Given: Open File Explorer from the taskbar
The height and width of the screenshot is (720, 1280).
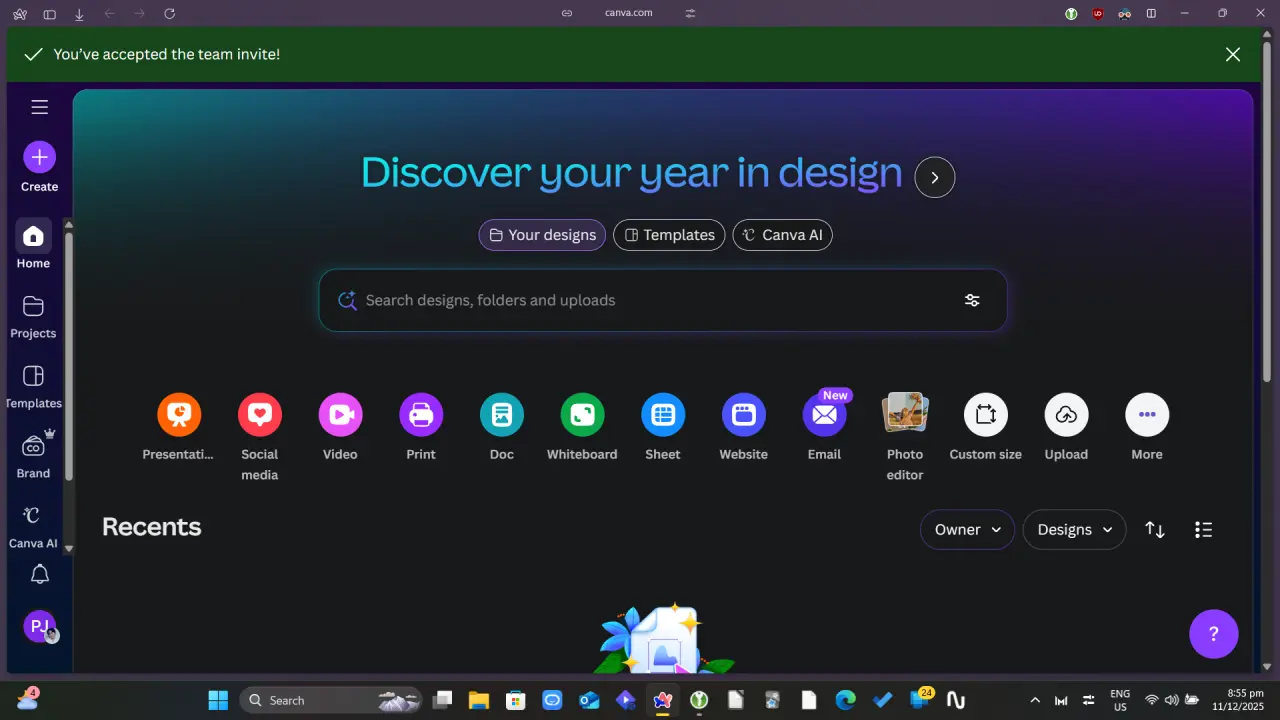Looking at the screenshot, I should (x=479, y=700).
